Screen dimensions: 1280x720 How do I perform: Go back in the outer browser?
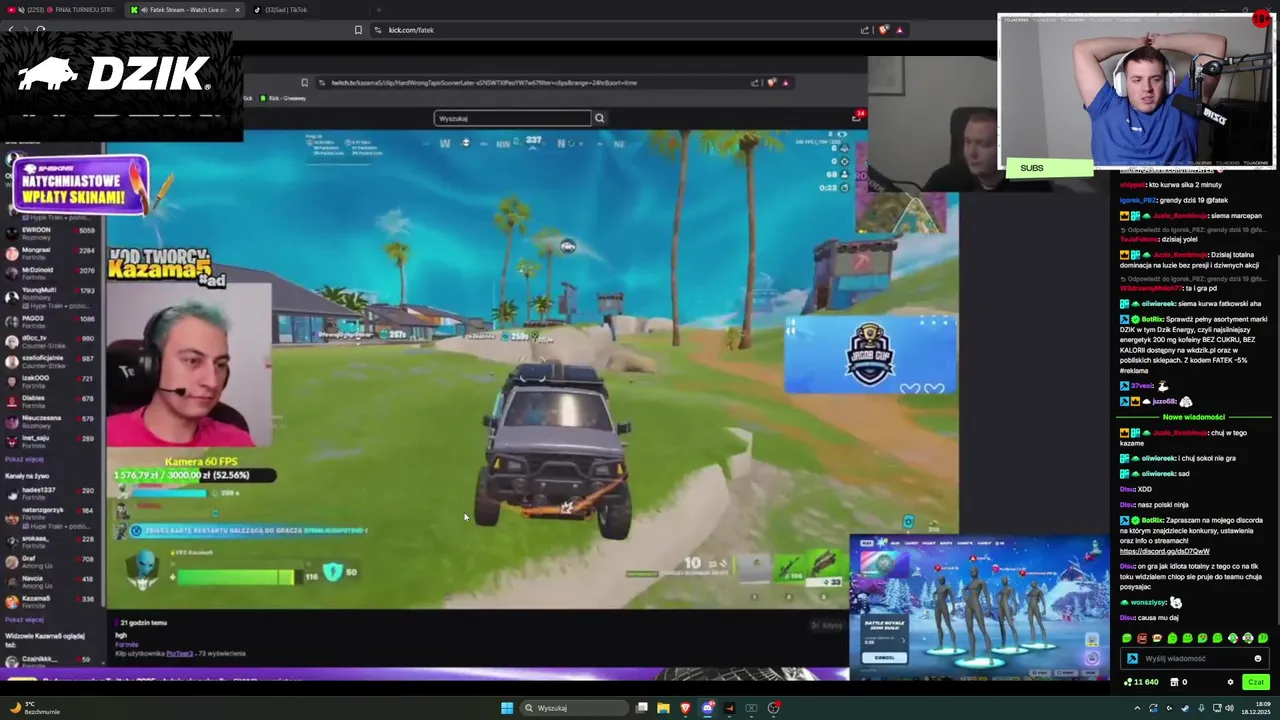[x=10, y=30]
